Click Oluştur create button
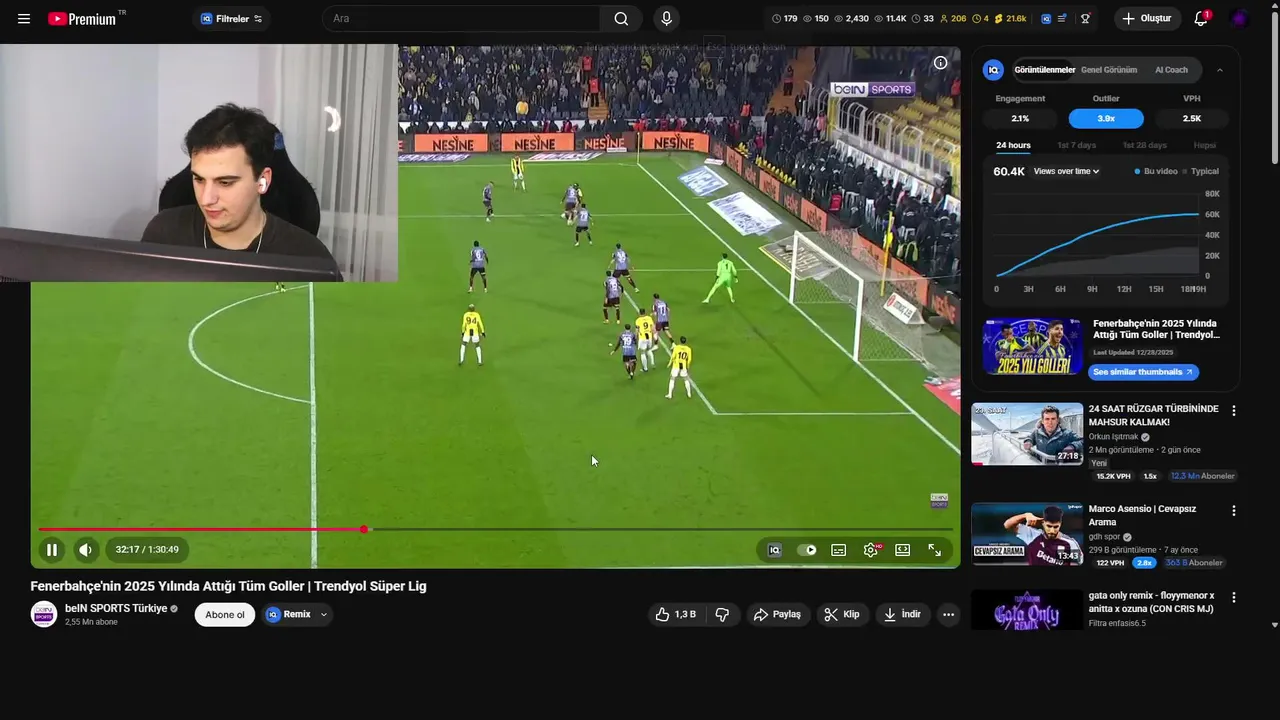 click(x=1147, y=19)
